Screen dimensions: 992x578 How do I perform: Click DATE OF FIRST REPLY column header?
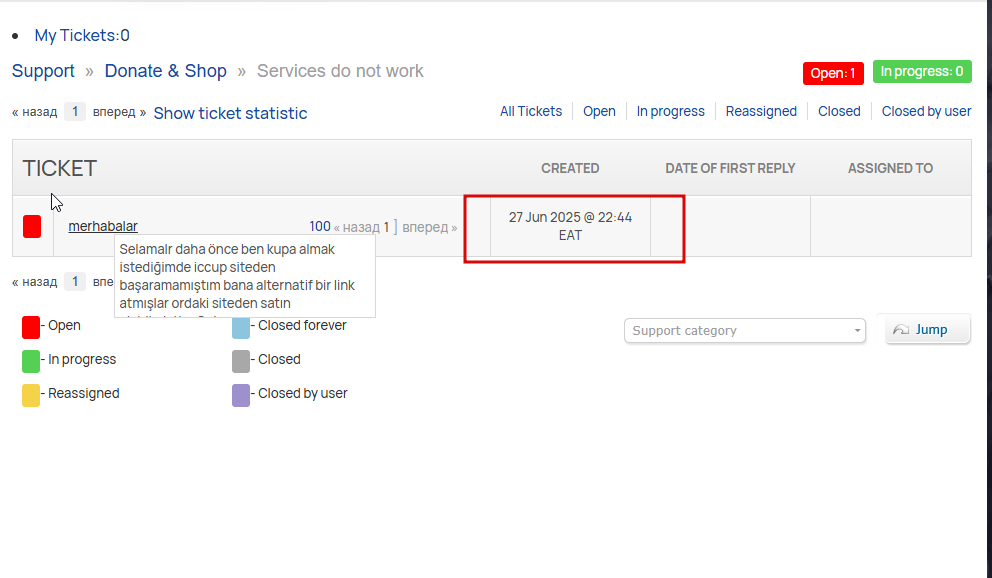730,168
